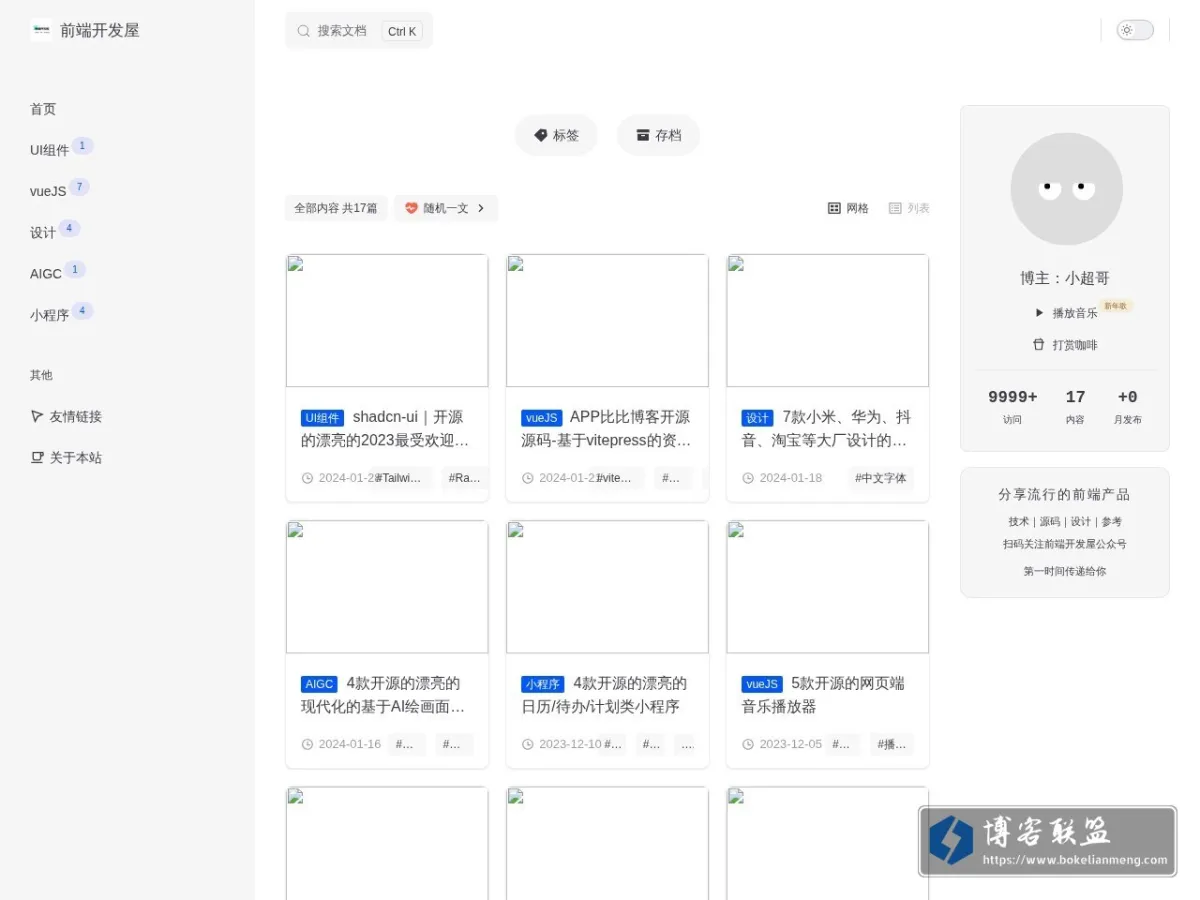Click the #播... tag on the music player card

point(892,744)
